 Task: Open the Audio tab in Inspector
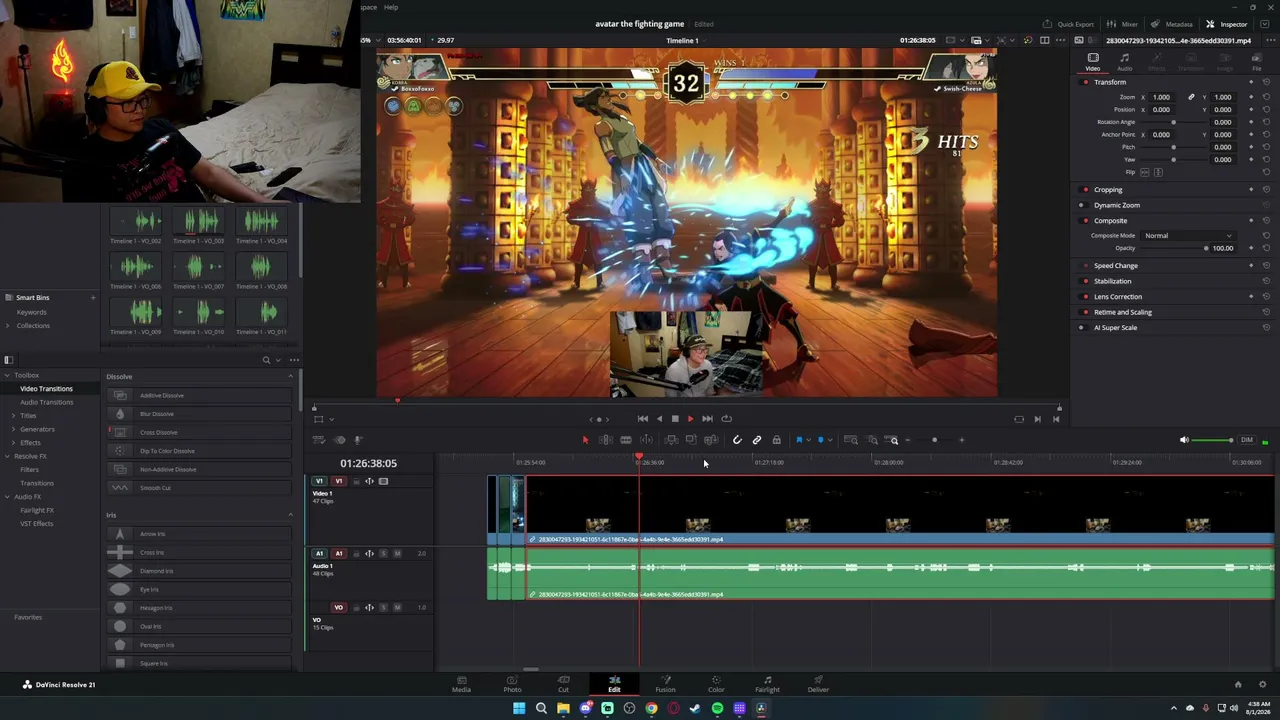tap(1124, 62)
